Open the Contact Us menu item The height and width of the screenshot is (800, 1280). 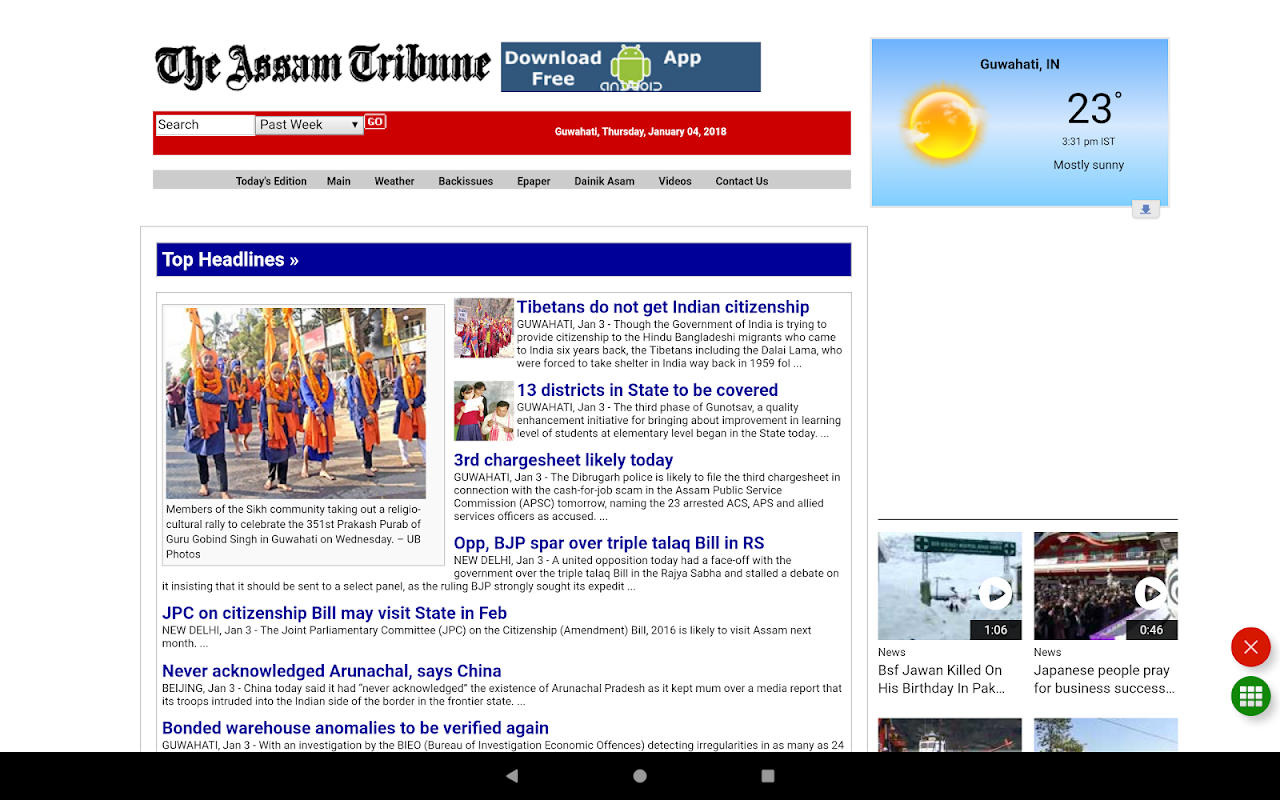click(742, 181)
